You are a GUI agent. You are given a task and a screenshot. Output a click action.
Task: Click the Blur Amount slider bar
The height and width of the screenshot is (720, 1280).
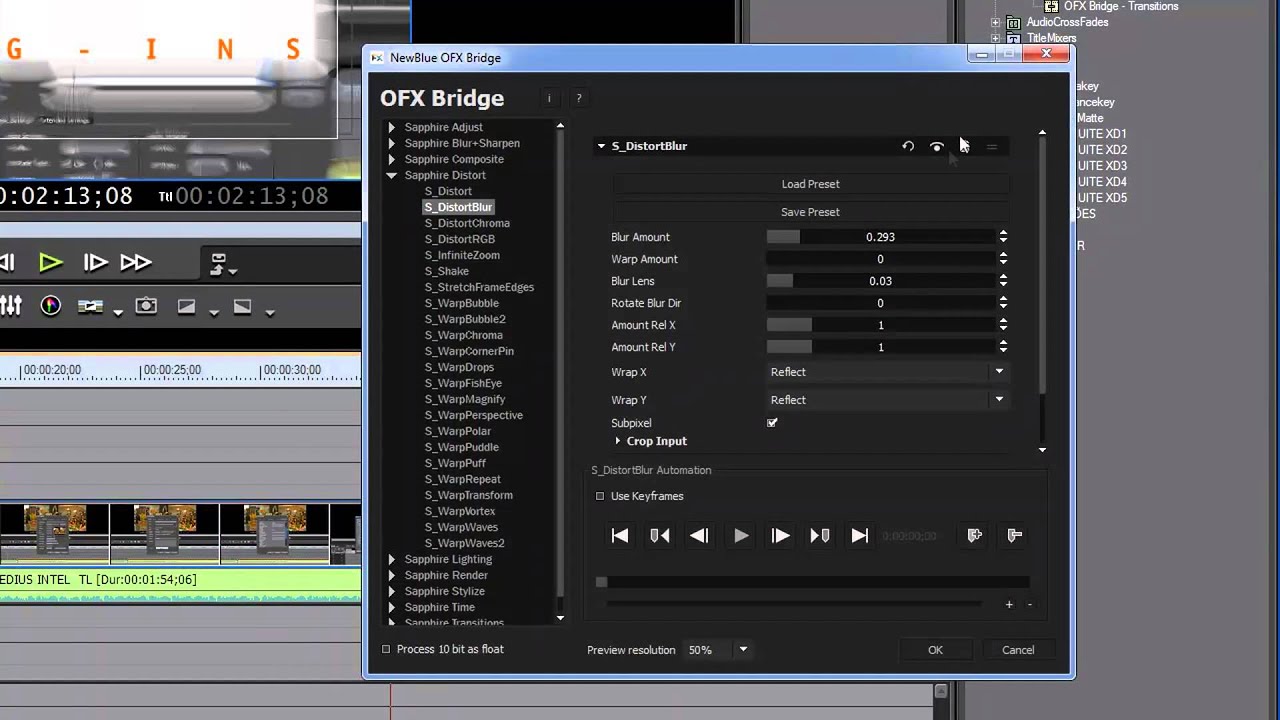[880, 237]
